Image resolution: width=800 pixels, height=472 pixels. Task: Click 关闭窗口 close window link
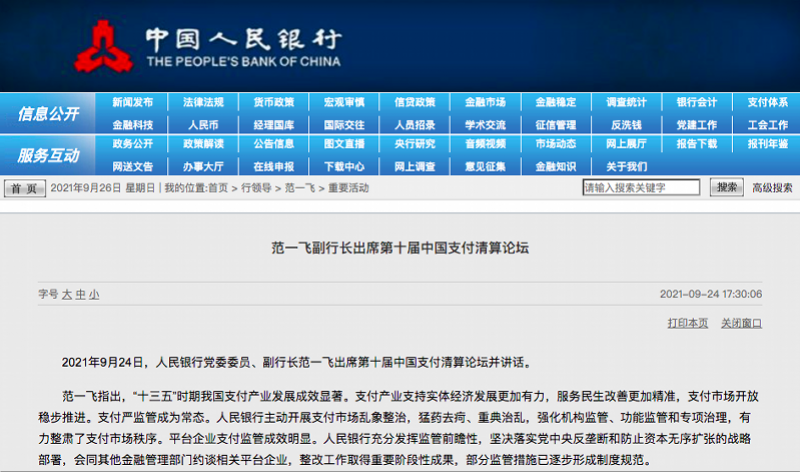click(x=741, y=323)
